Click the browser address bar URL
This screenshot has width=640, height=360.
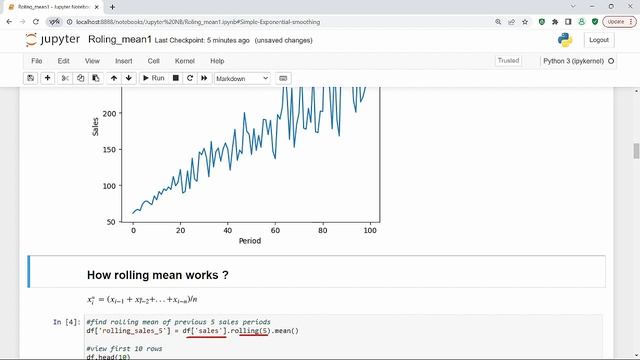click(x=198, y=22)
